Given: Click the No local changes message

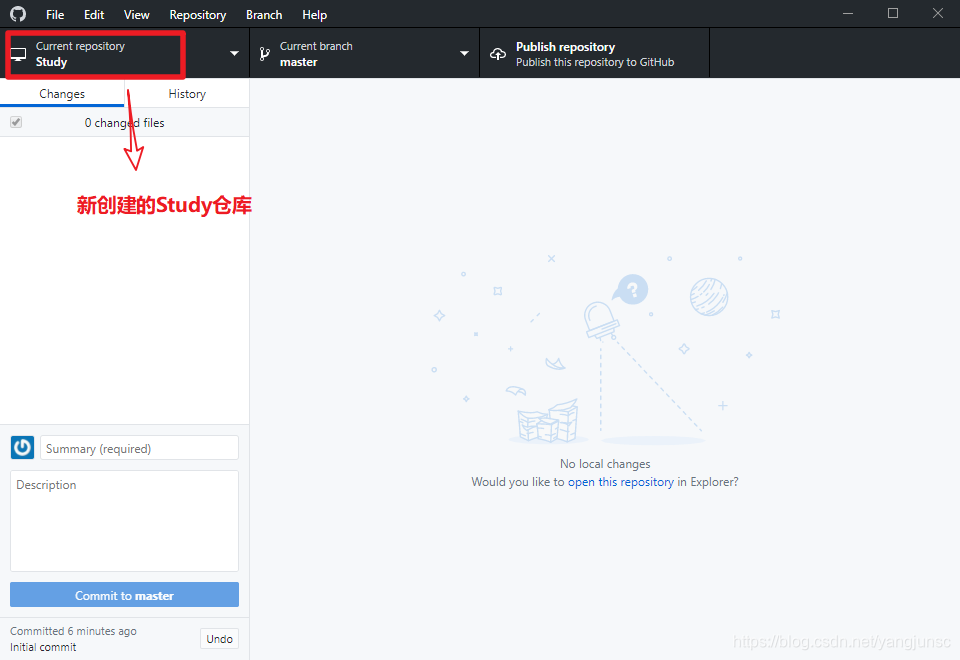Looking at the screenshot, I should 605,464.
